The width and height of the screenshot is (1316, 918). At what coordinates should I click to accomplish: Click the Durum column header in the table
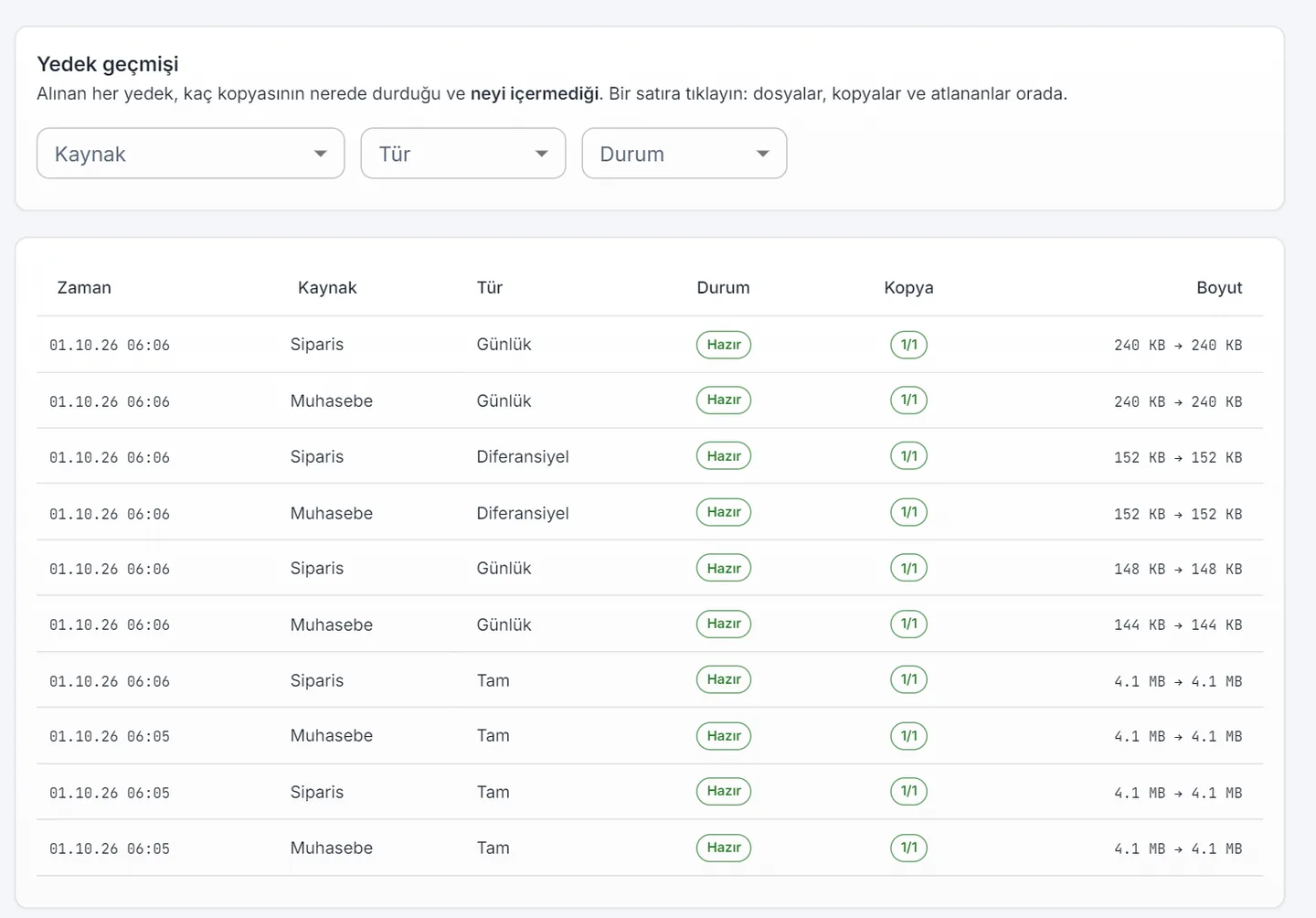(x=723, y=288)
